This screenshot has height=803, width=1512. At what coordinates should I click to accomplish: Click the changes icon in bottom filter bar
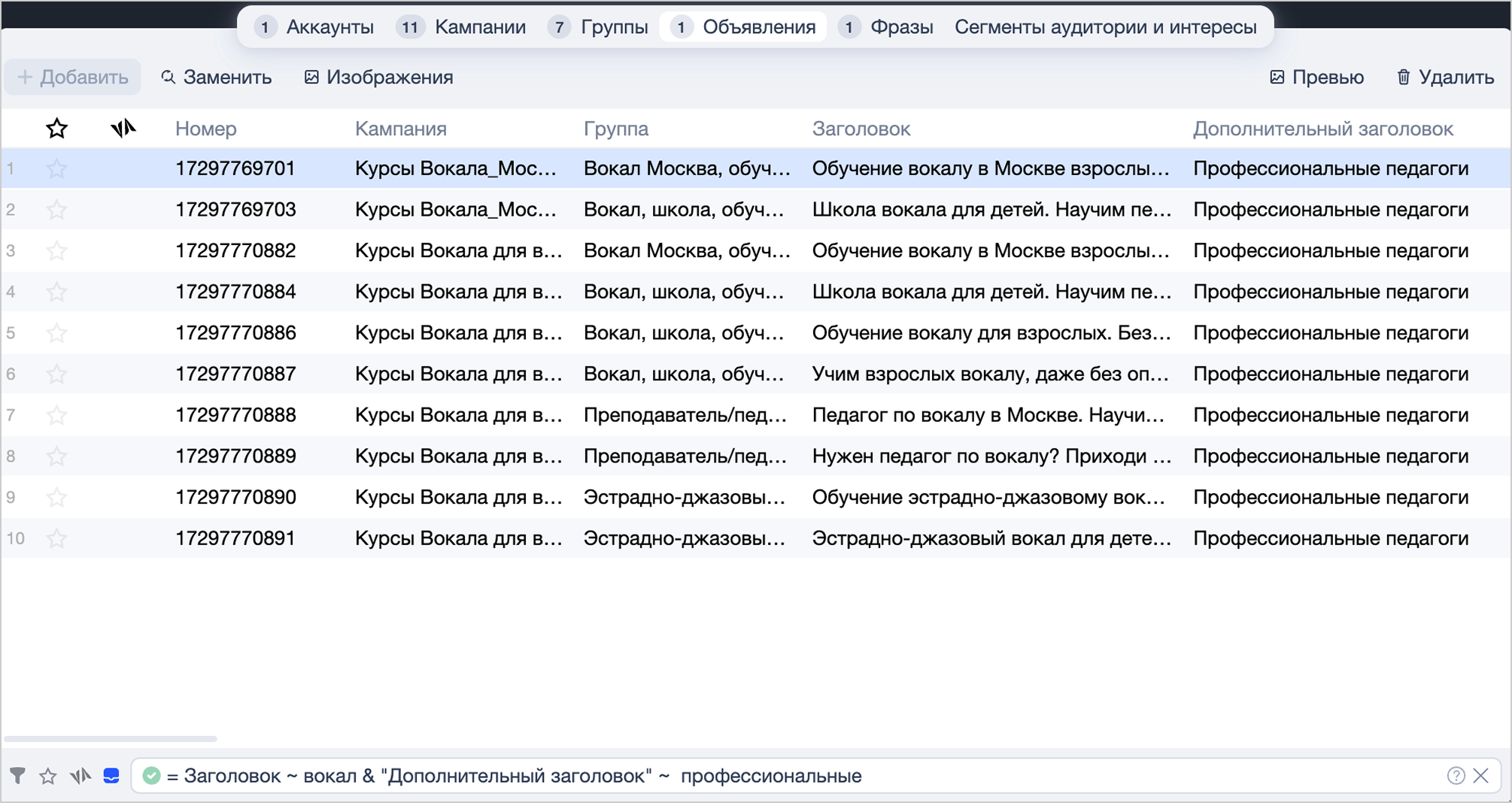[x=80, y=775]
